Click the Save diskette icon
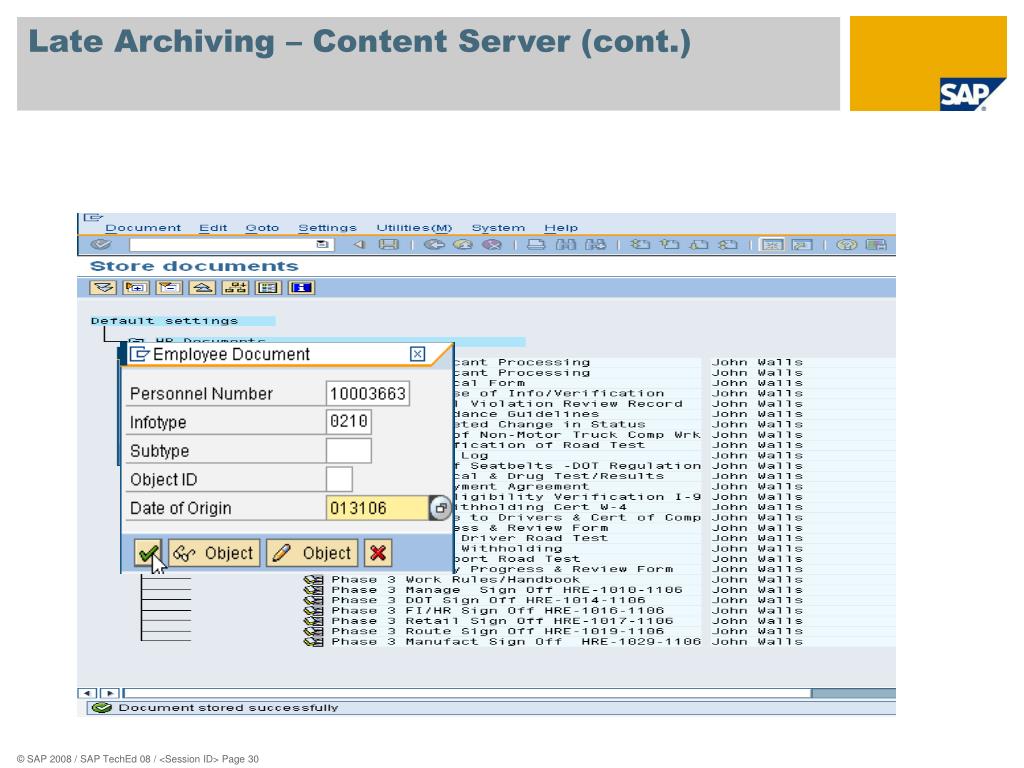The image size is (1024, 768). coord(389,245)
